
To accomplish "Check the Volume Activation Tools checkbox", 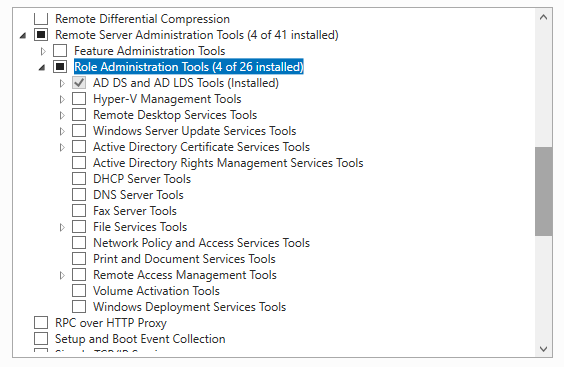I will click(x=79, y=291).
